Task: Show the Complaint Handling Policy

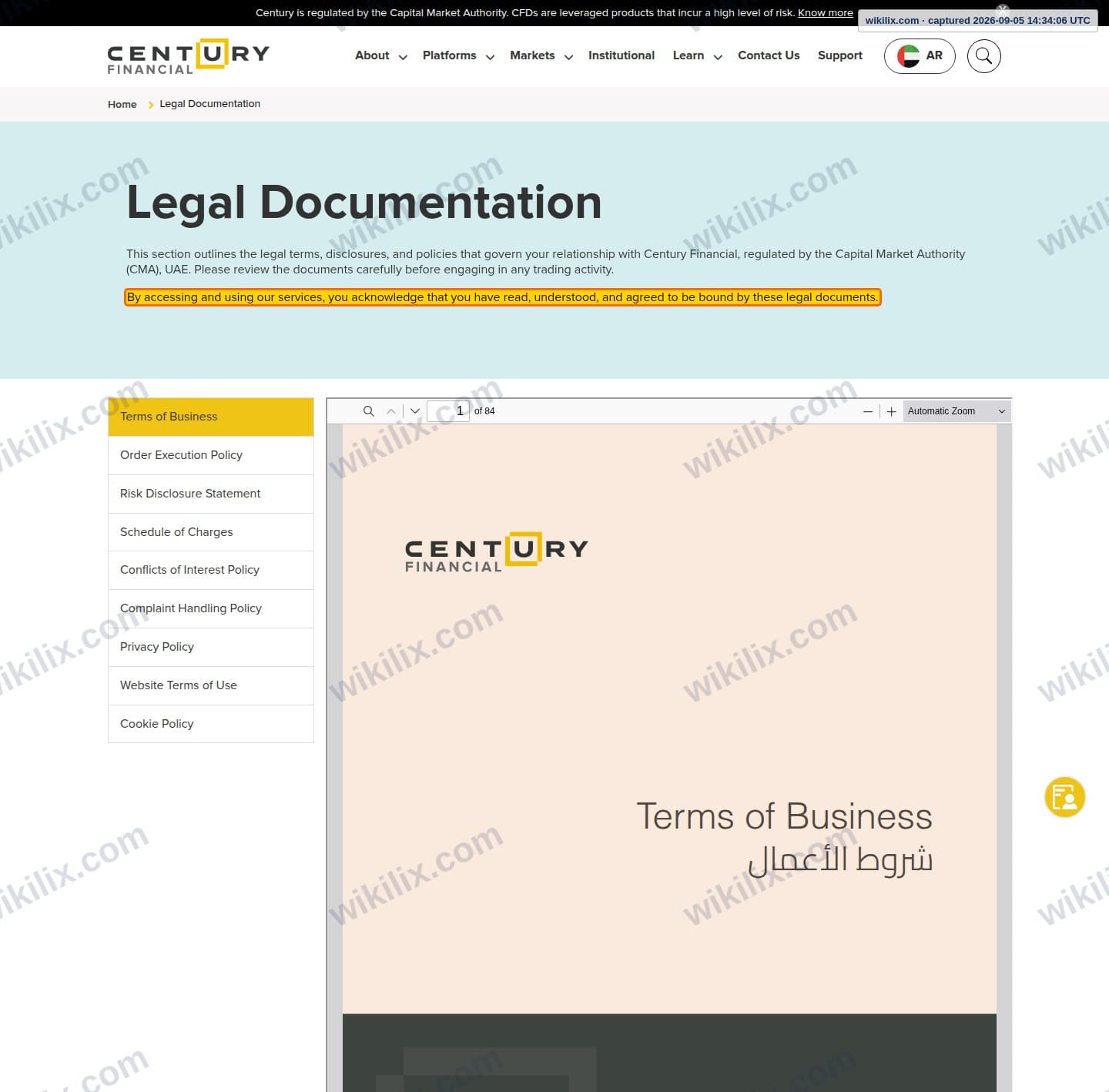Action: (211, 608)
